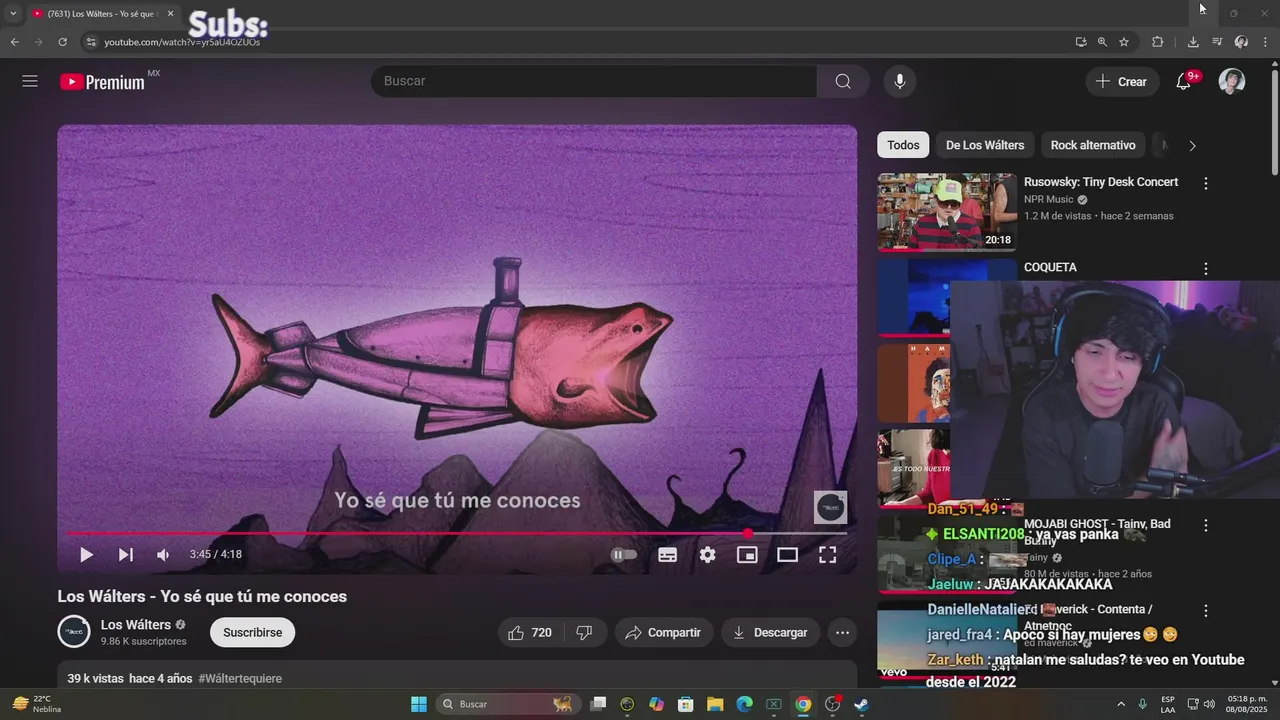Toggle the autoplay switch

point(623,555)
